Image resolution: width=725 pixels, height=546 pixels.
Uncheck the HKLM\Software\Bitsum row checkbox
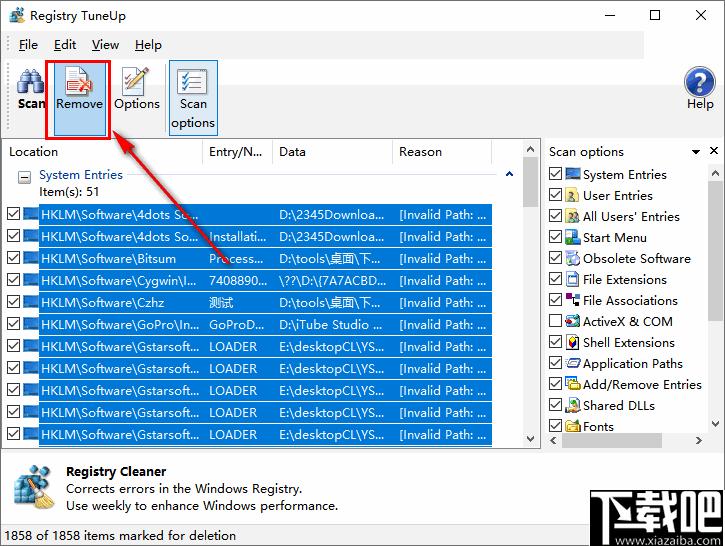pos(14,258)
